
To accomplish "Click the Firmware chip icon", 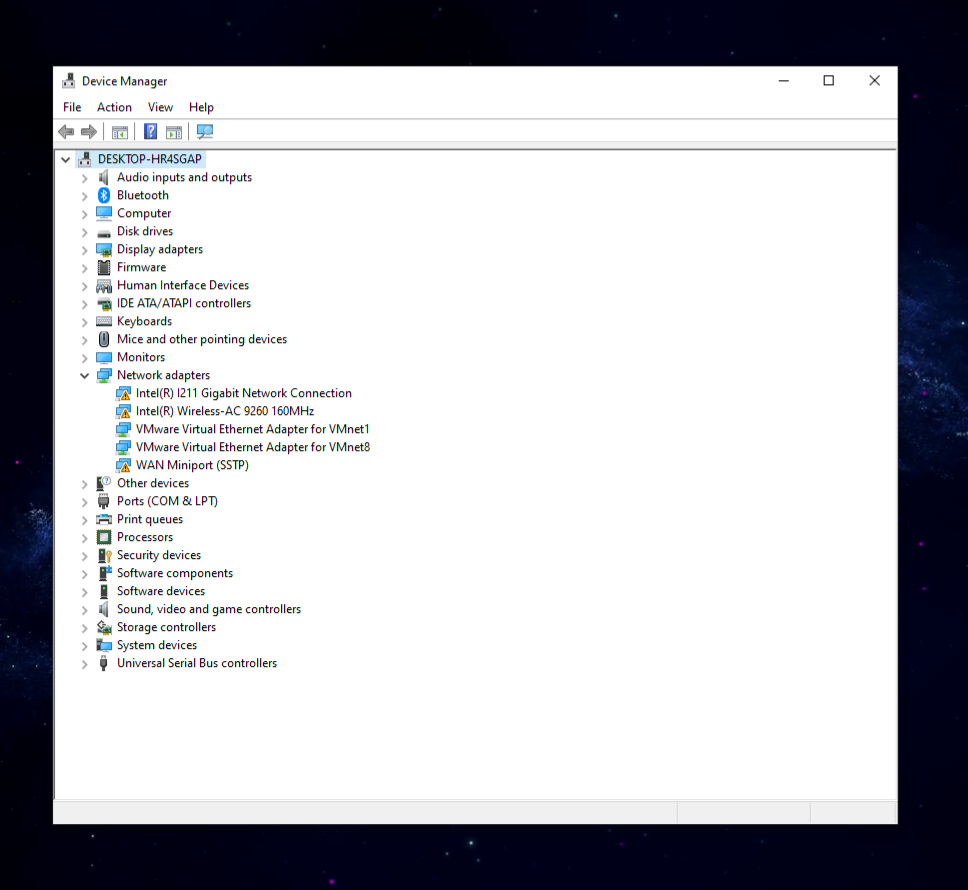I will (104, 267).
